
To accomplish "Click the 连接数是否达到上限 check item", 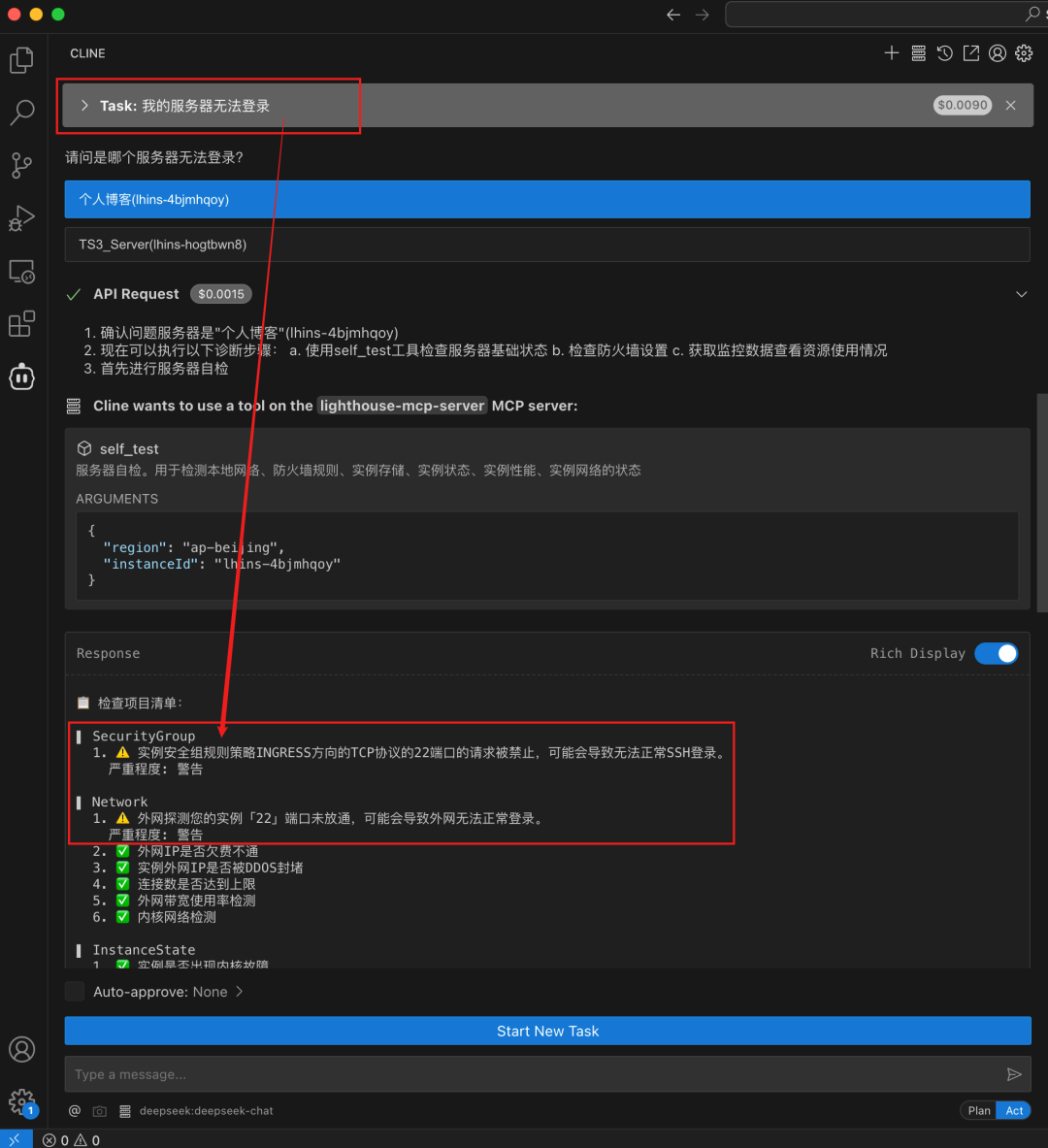I will click(x=196, y=884).
